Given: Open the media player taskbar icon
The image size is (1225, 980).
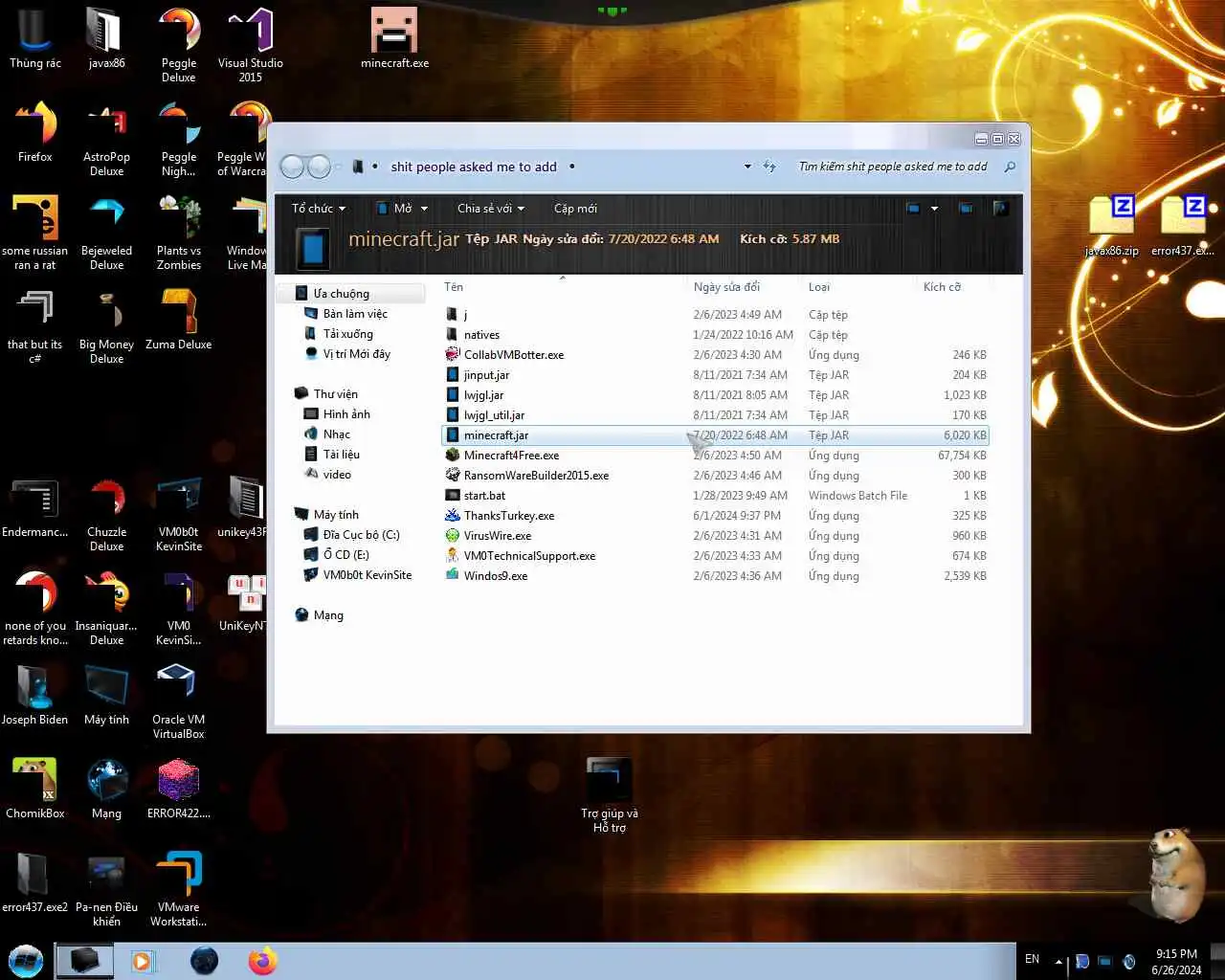Looking at the screenshot, I should coord(143,961).
